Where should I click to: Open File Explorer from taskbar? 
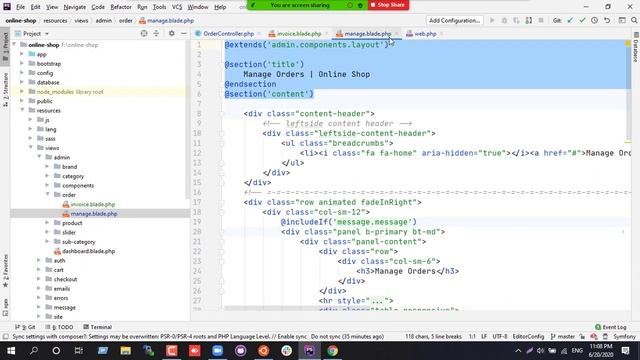tap(126, 351)
